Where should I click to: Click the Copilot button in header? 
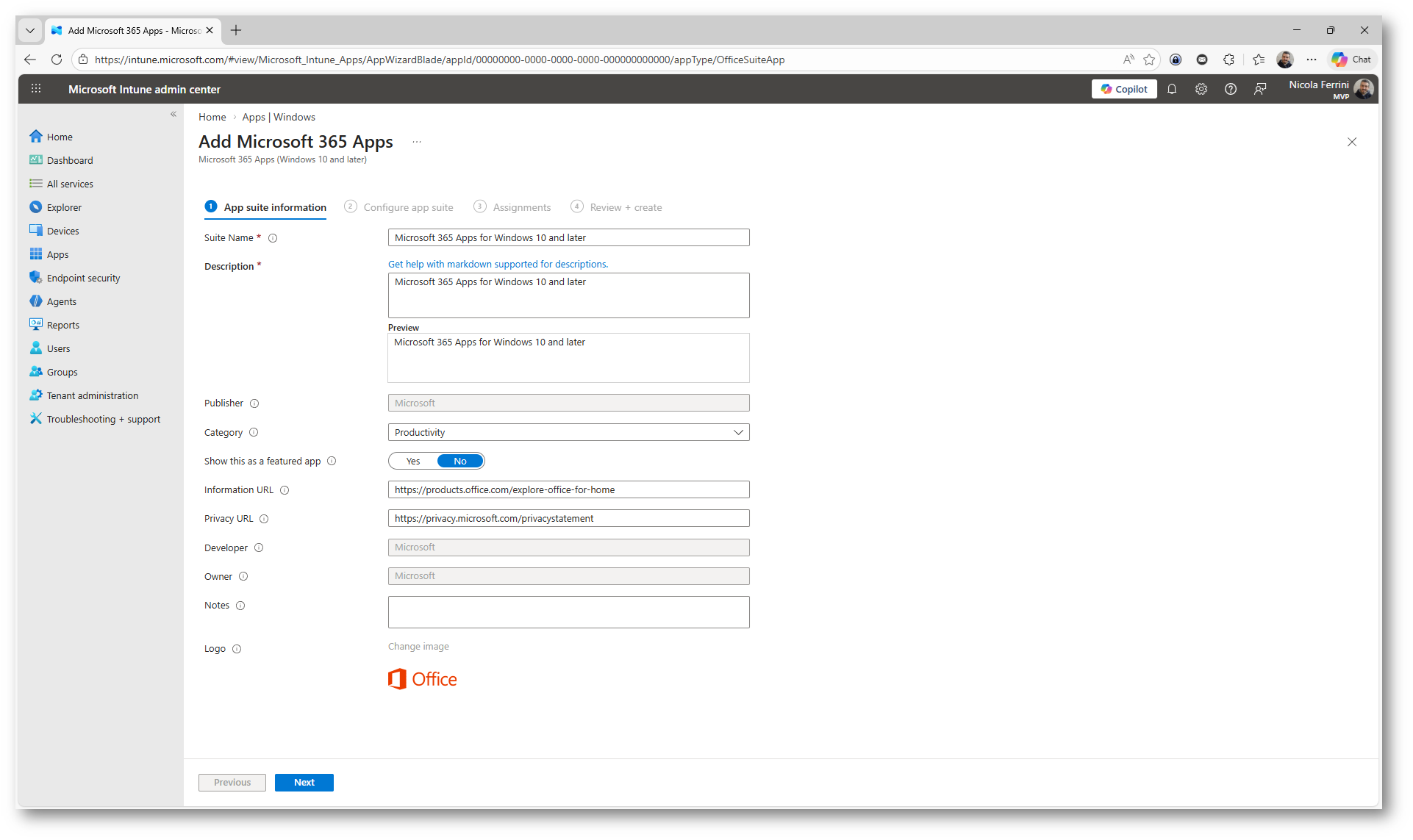click(1124, 89)
